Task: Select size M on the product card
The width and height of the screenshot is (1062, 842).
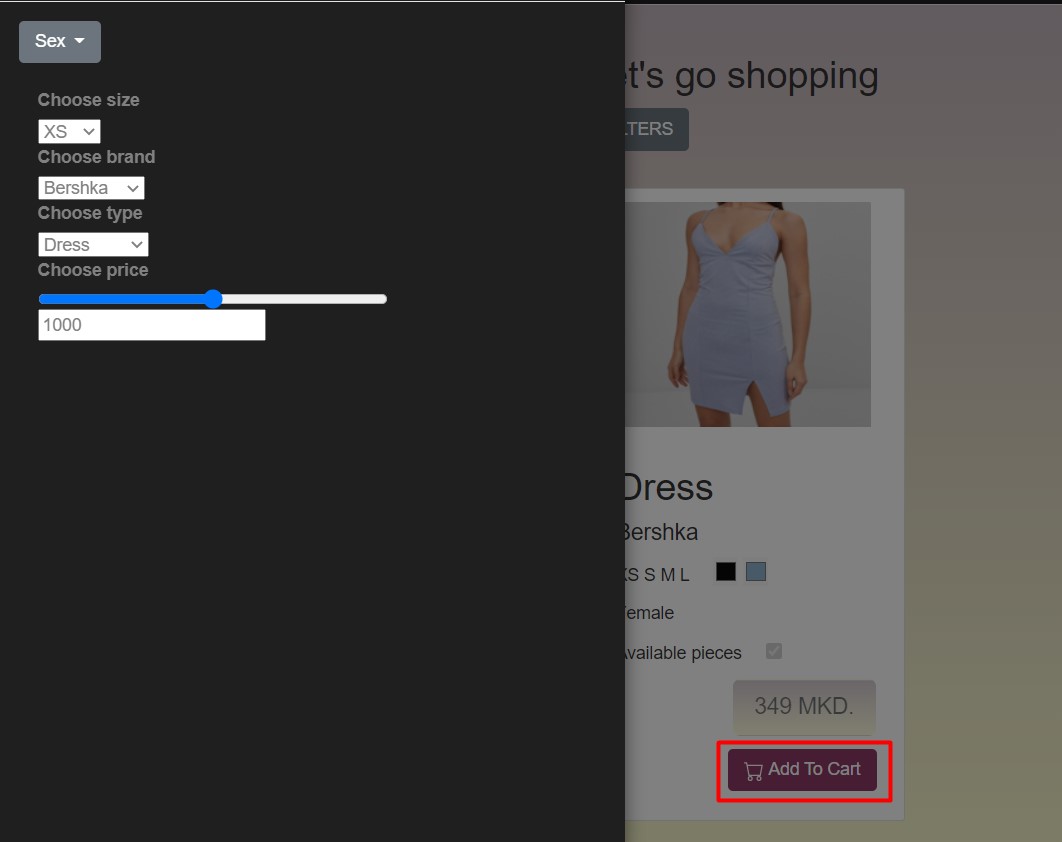Action: 666,574
